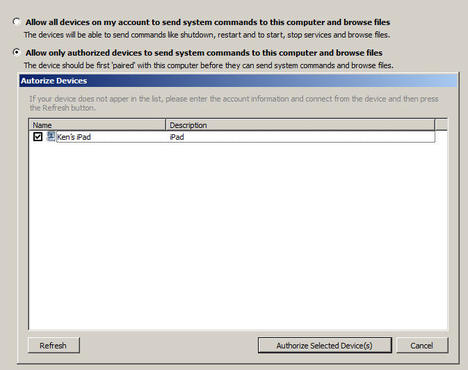Click the device icon beside Ken's iPad

click(x=51, y=136)
